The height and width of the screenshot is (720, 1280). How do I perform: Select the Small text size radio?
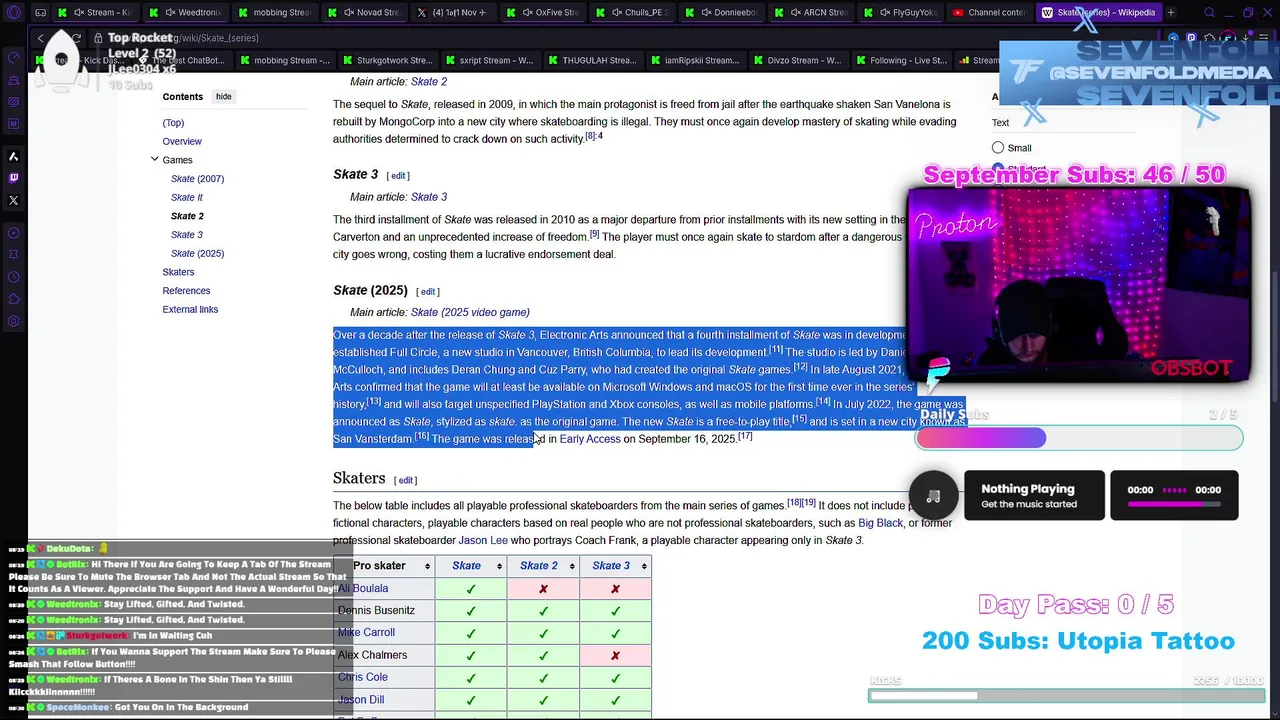coord(998,148)
